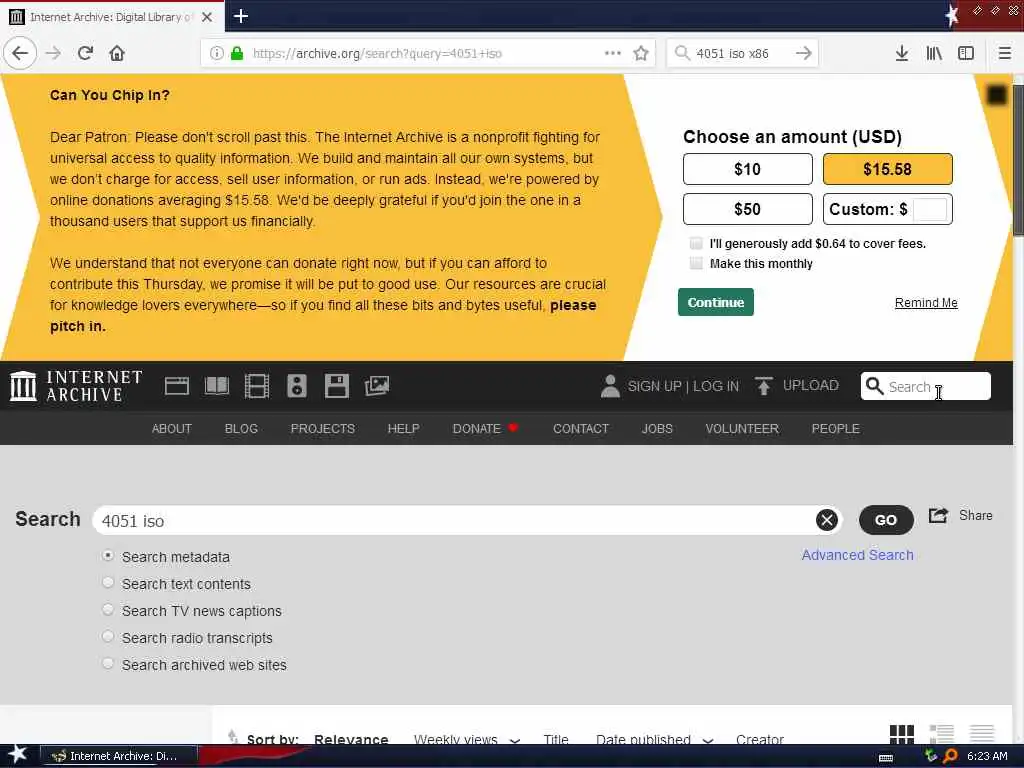Click the UPLOAD link

[x=810, y=385]
